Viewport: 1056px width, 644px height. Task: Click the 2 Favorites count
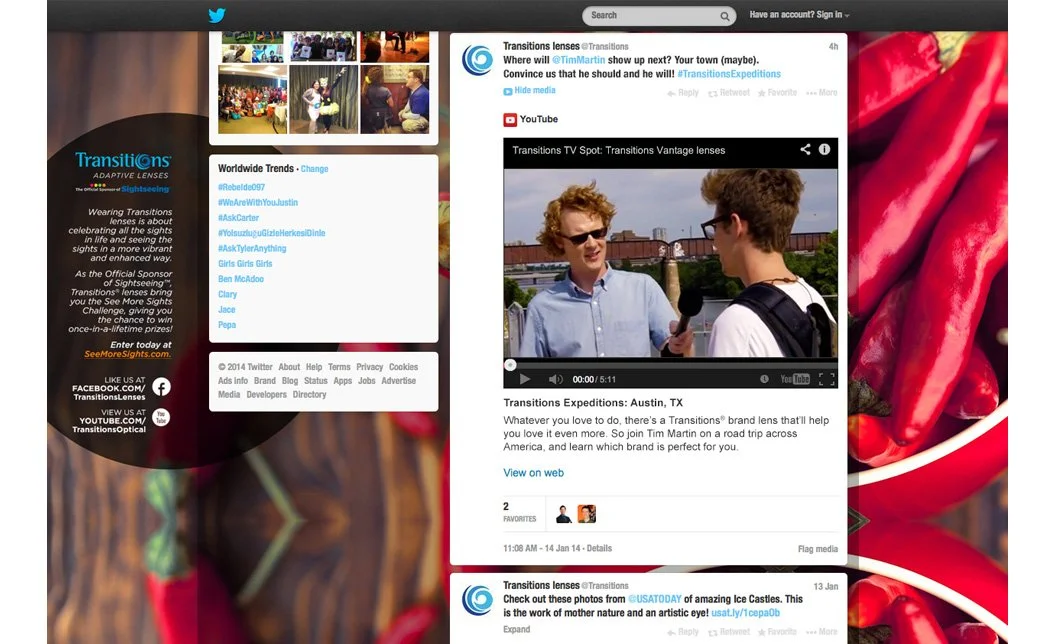pos(519,512)
